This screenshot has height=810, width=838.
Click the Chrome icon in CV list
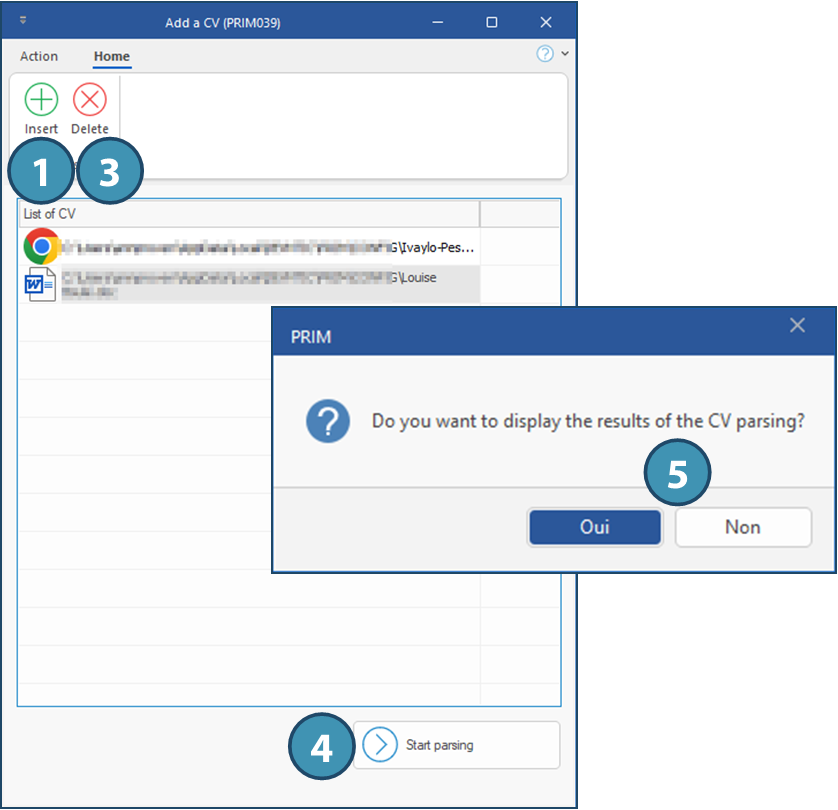pyautogui.click(x=41, y=246)
